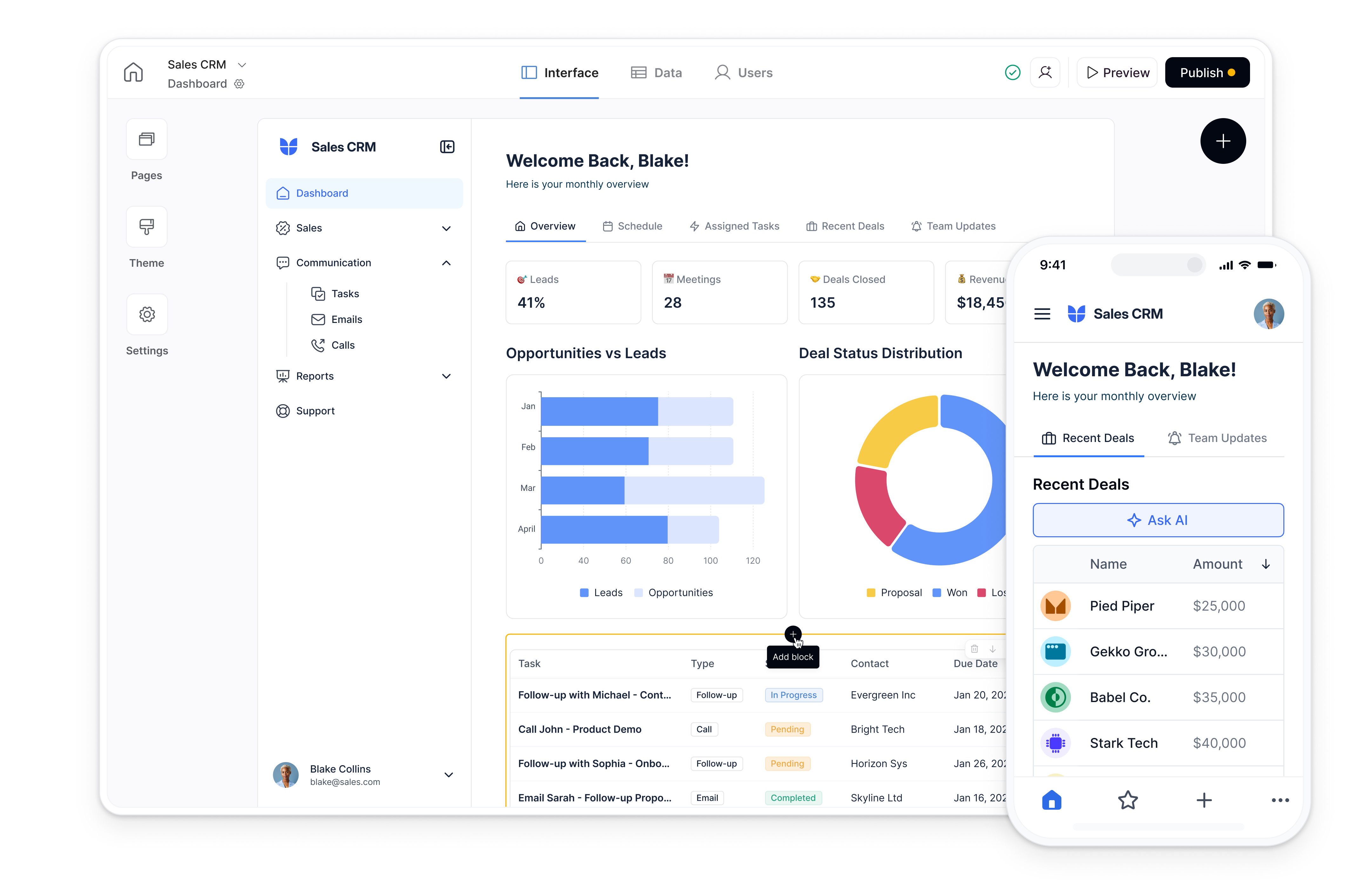1372x884 pixels.
Task: Move task table block down arrow
Action: [x=992, y=649]
